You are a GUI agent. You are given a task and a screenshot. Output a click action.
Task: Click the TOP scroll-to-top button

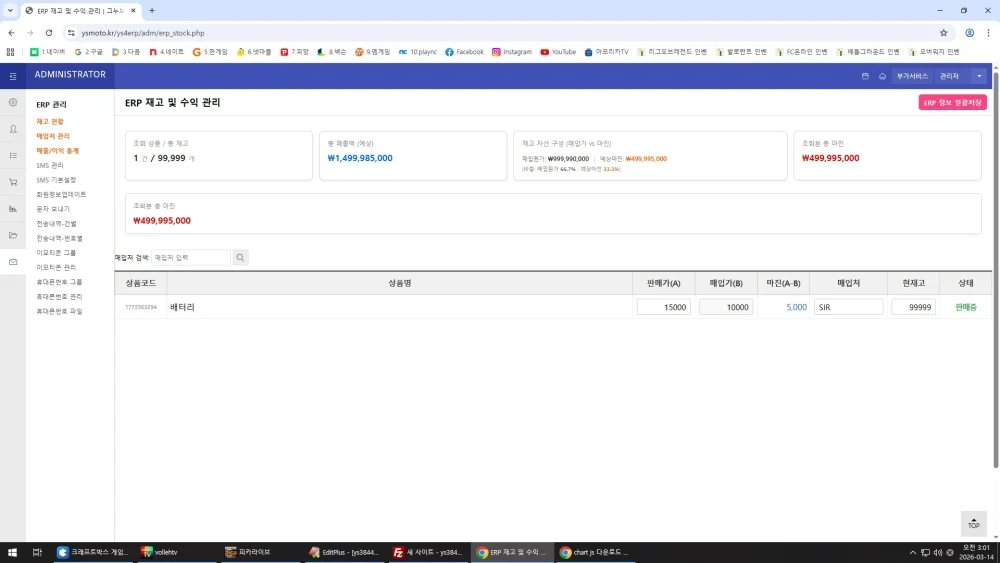[973, 523]
